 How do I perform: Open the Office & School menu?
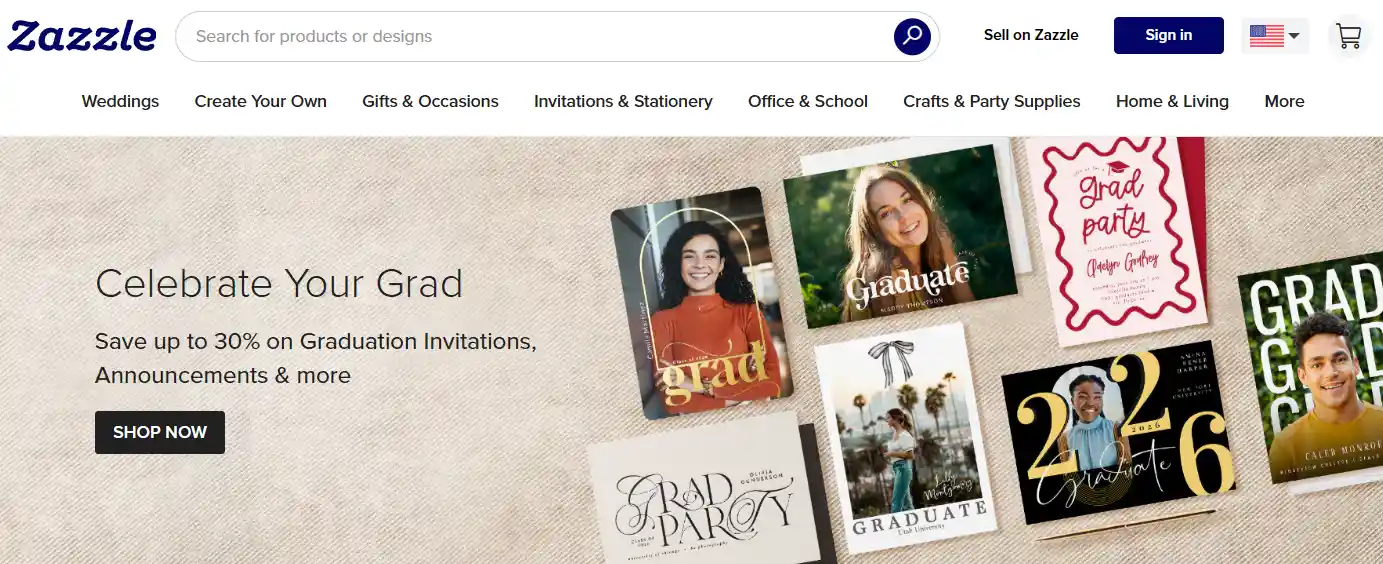pyautogui.click(x=808, y=101)
